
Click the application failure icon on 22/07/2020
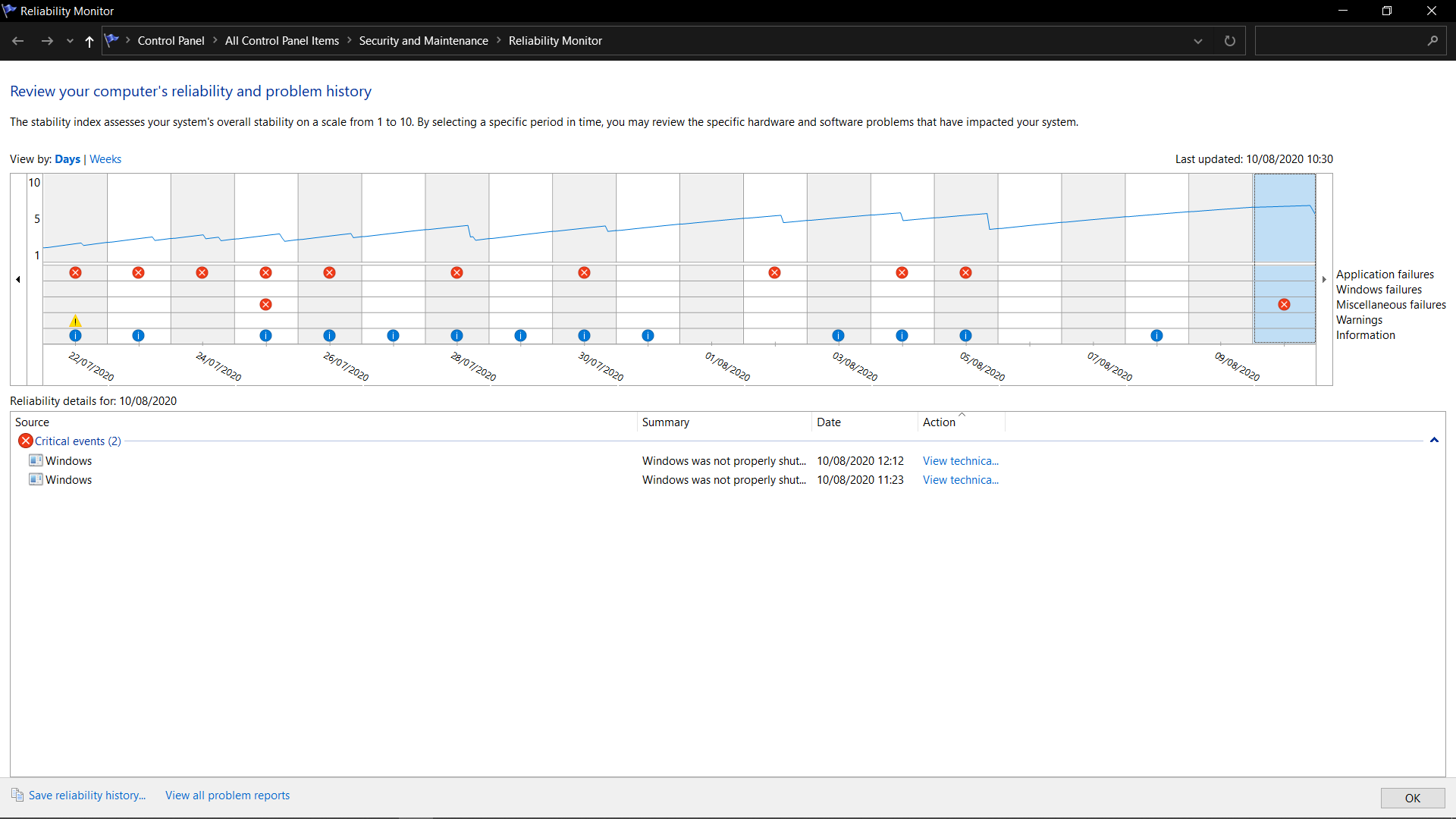point(75,272)
